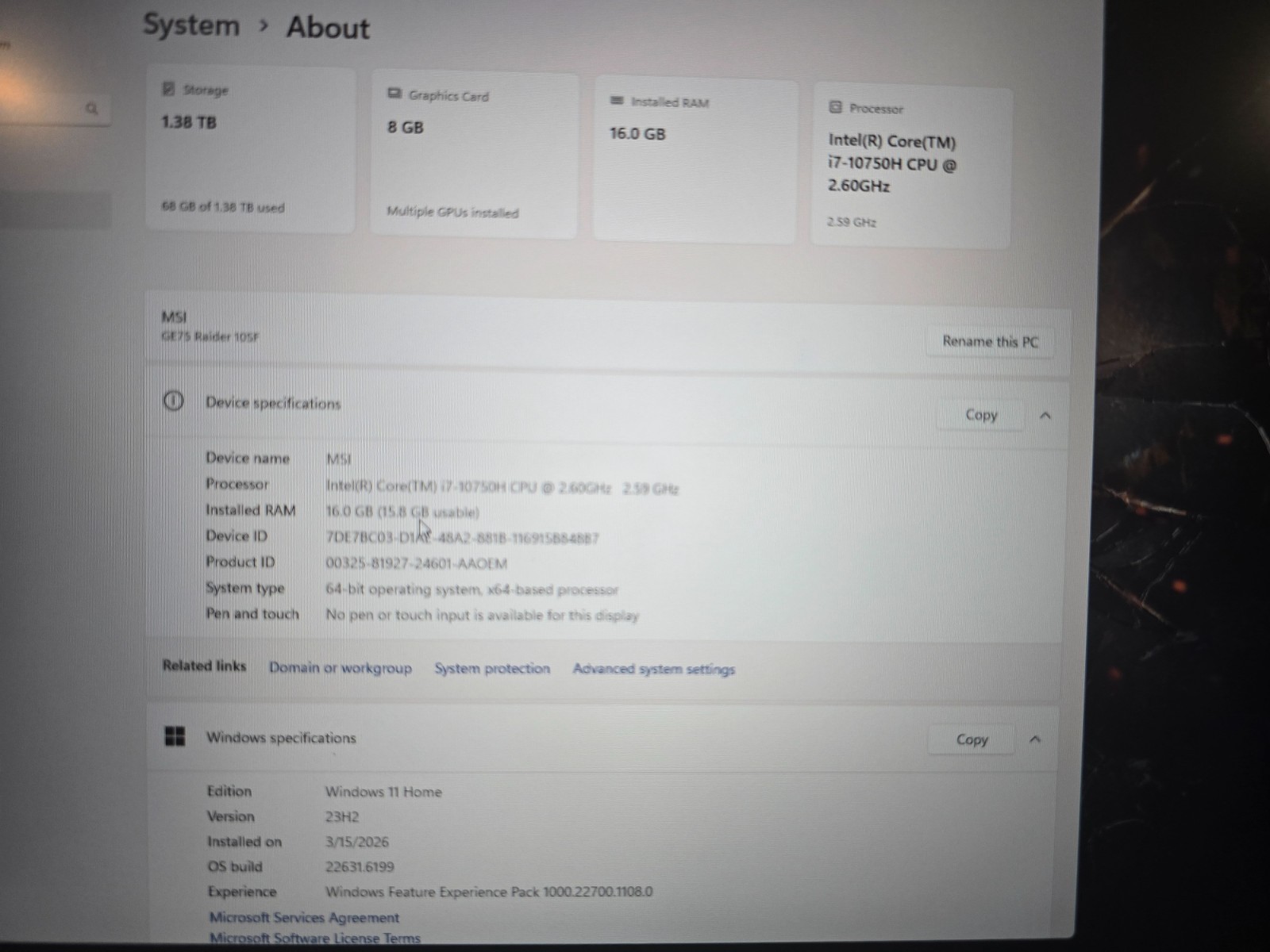Click the Installed RAM icon
The image size is (1270, 952).
(x=617, y=100)
